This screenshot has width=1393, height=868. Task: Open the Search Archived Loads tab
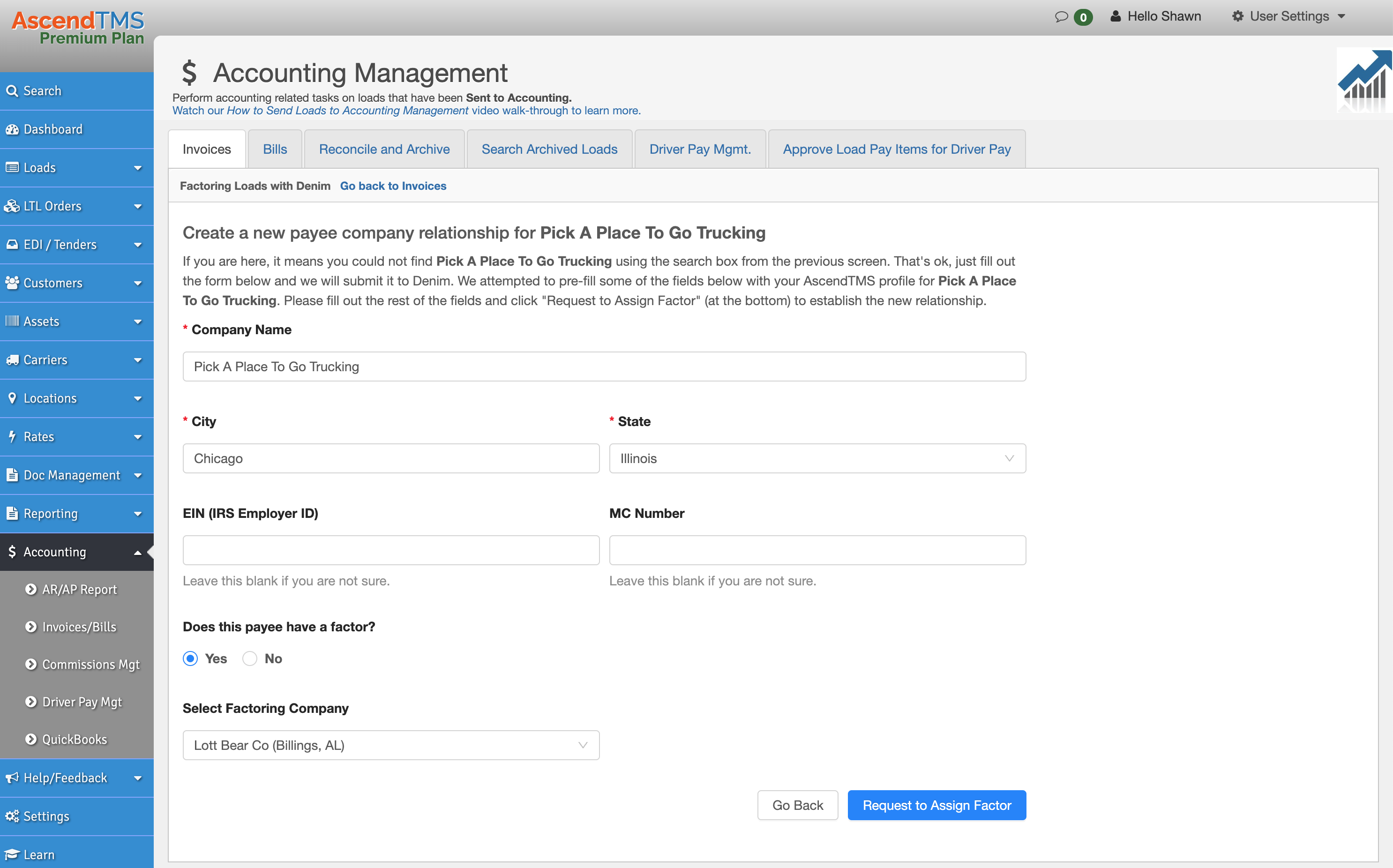[549, 149]
